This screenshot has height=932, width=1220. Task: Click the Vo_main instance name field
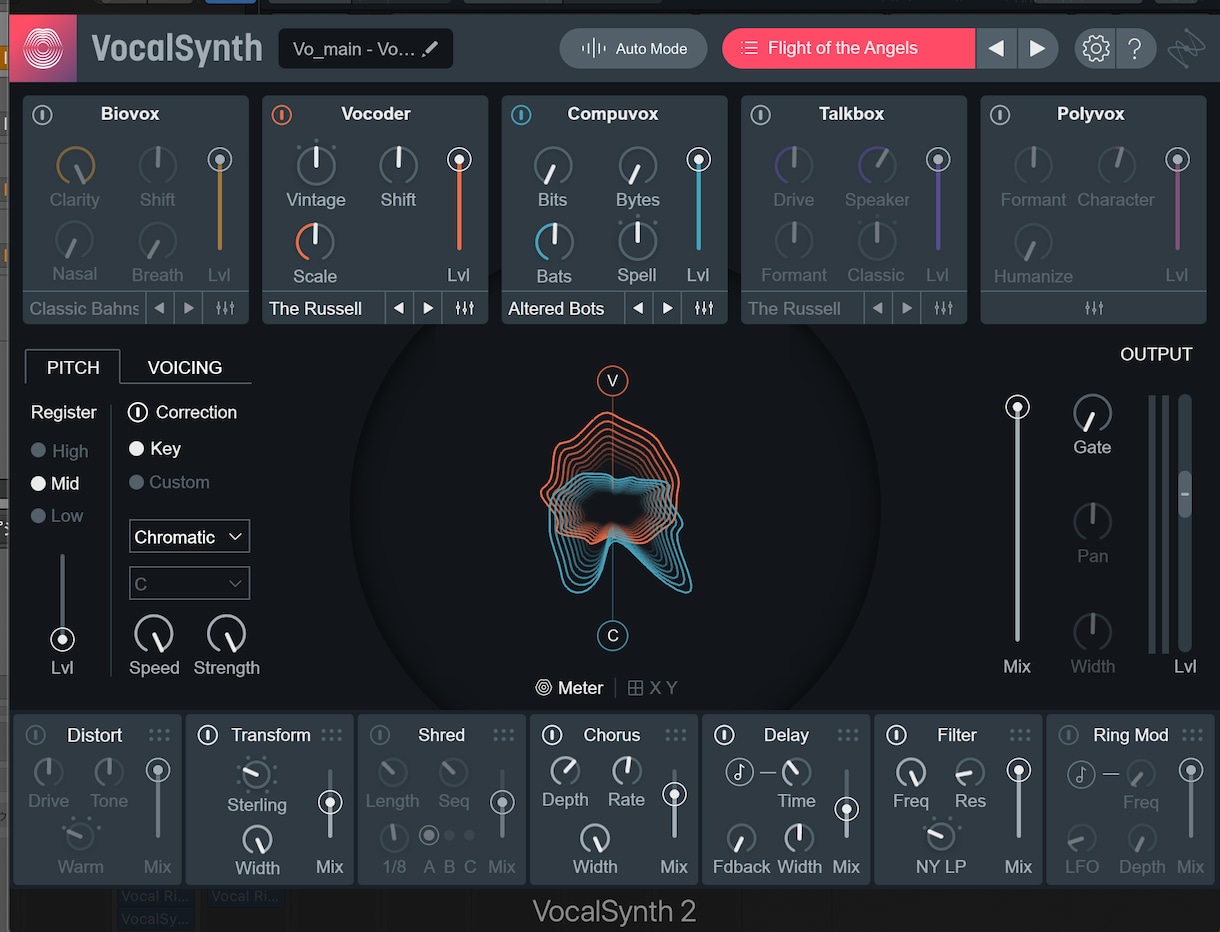[366, 48]
